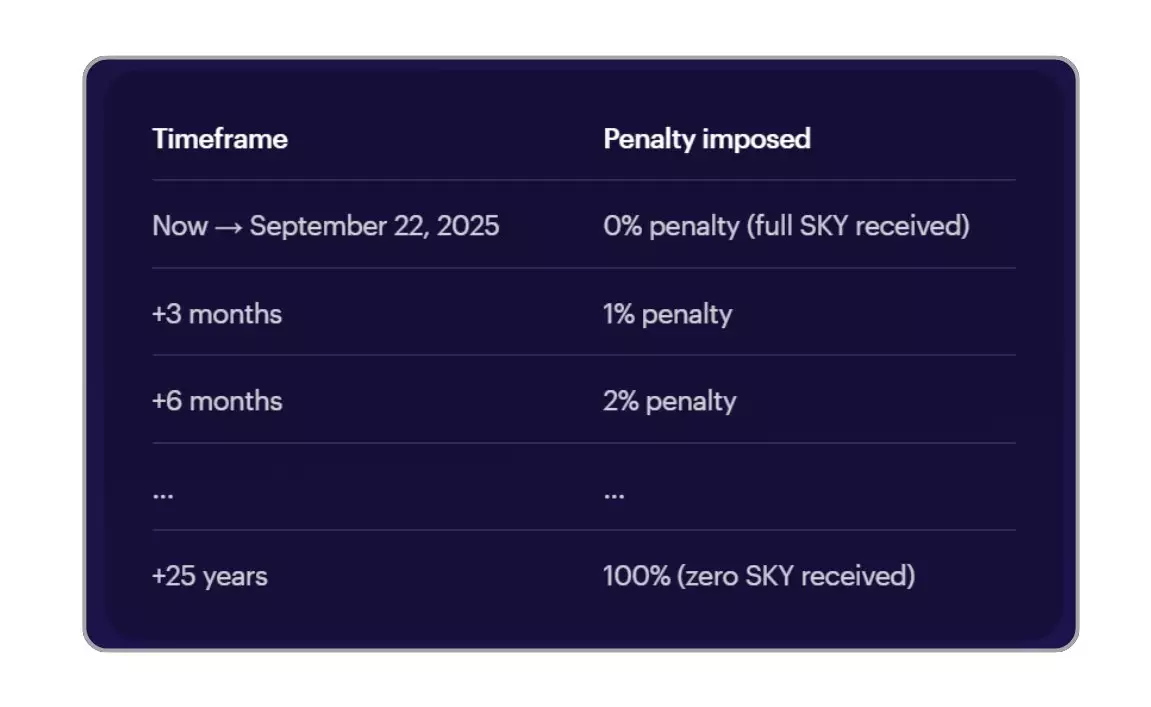The width and height of the screenshot is (1151, 707).
Task: Click the ellipsis in the Timeframe column
Action: 162,493
